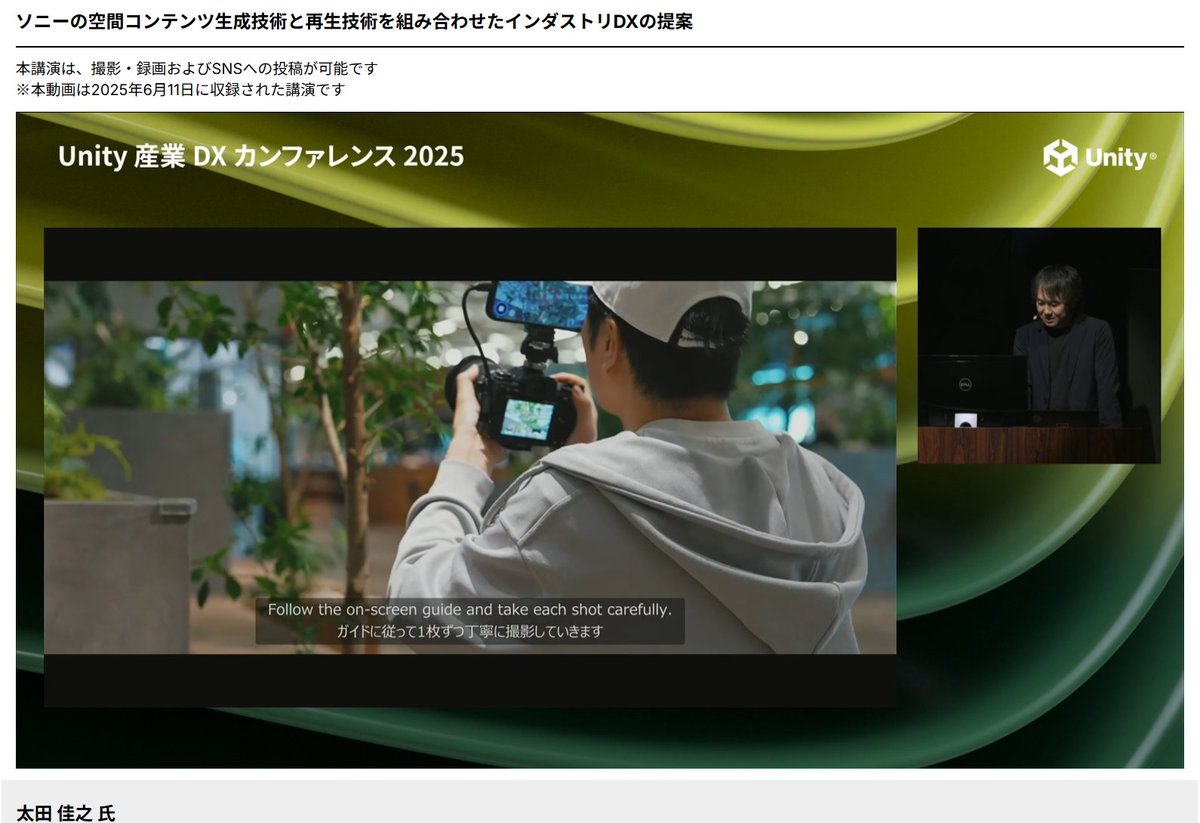Click the text "Unity 産業 DX カンファレンス 2025"
The image size is (1200, 823).
(261, 156)
